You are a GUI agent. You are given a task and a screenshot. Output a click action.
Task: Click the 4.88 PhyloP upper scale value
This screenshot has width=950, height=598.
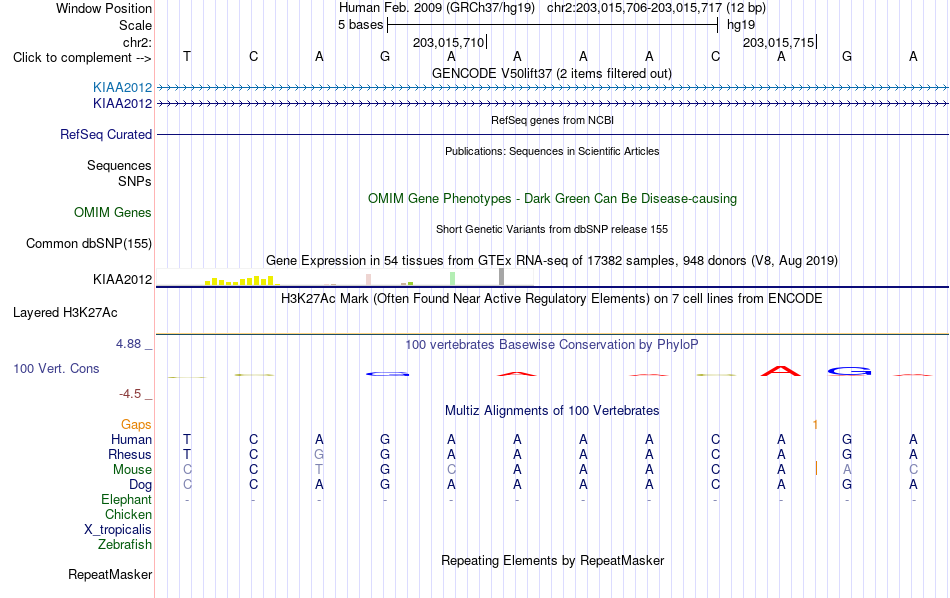tap(128, 344)
